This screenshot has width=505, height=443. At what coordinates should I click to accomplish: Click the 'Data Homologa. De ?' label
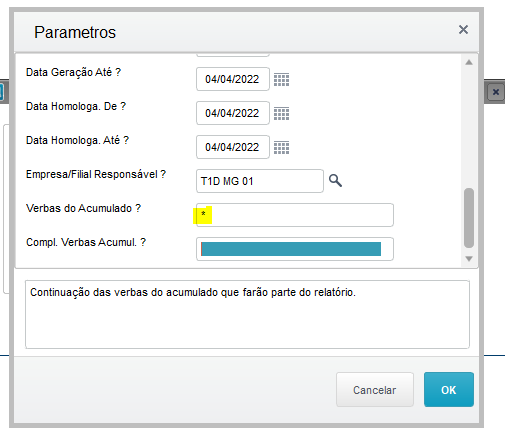(x=76, y=106)
